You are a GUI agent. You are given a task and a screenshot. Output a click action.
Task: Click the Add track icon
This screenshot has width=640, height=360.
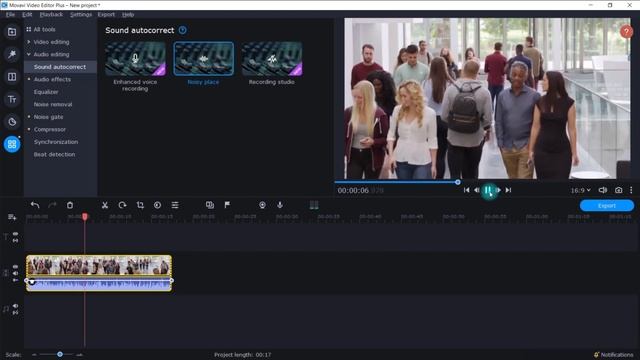(12, 217)
